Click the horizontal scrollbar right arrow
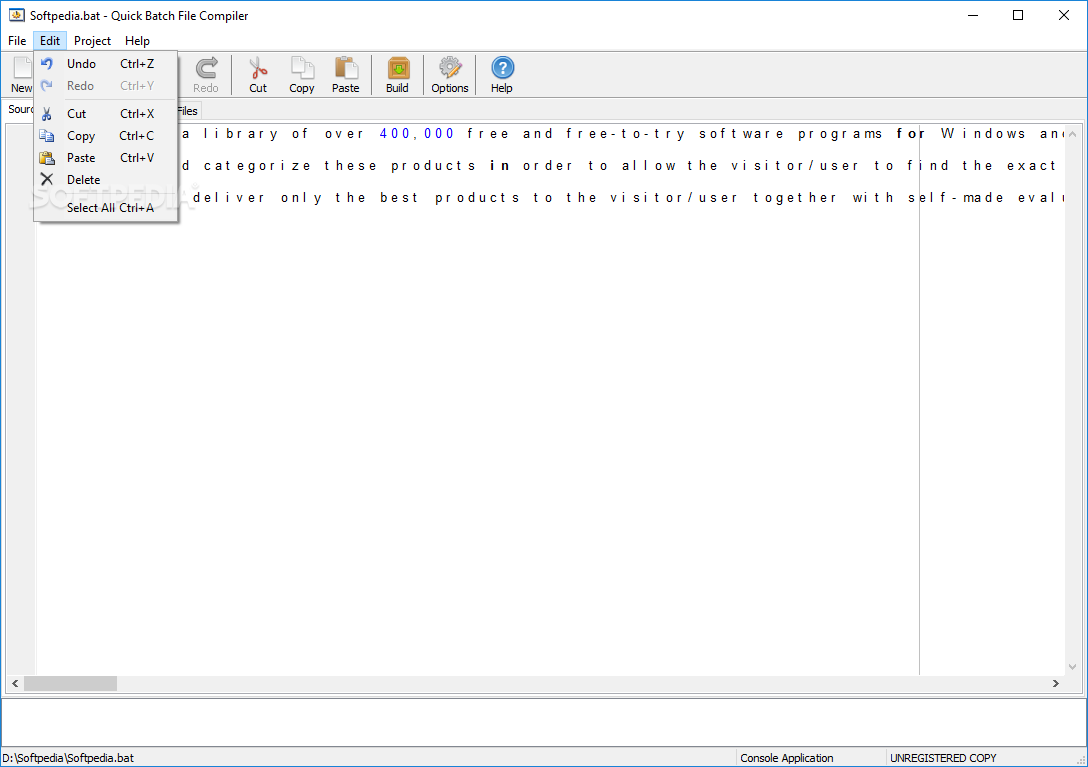 click(1055, 684)
